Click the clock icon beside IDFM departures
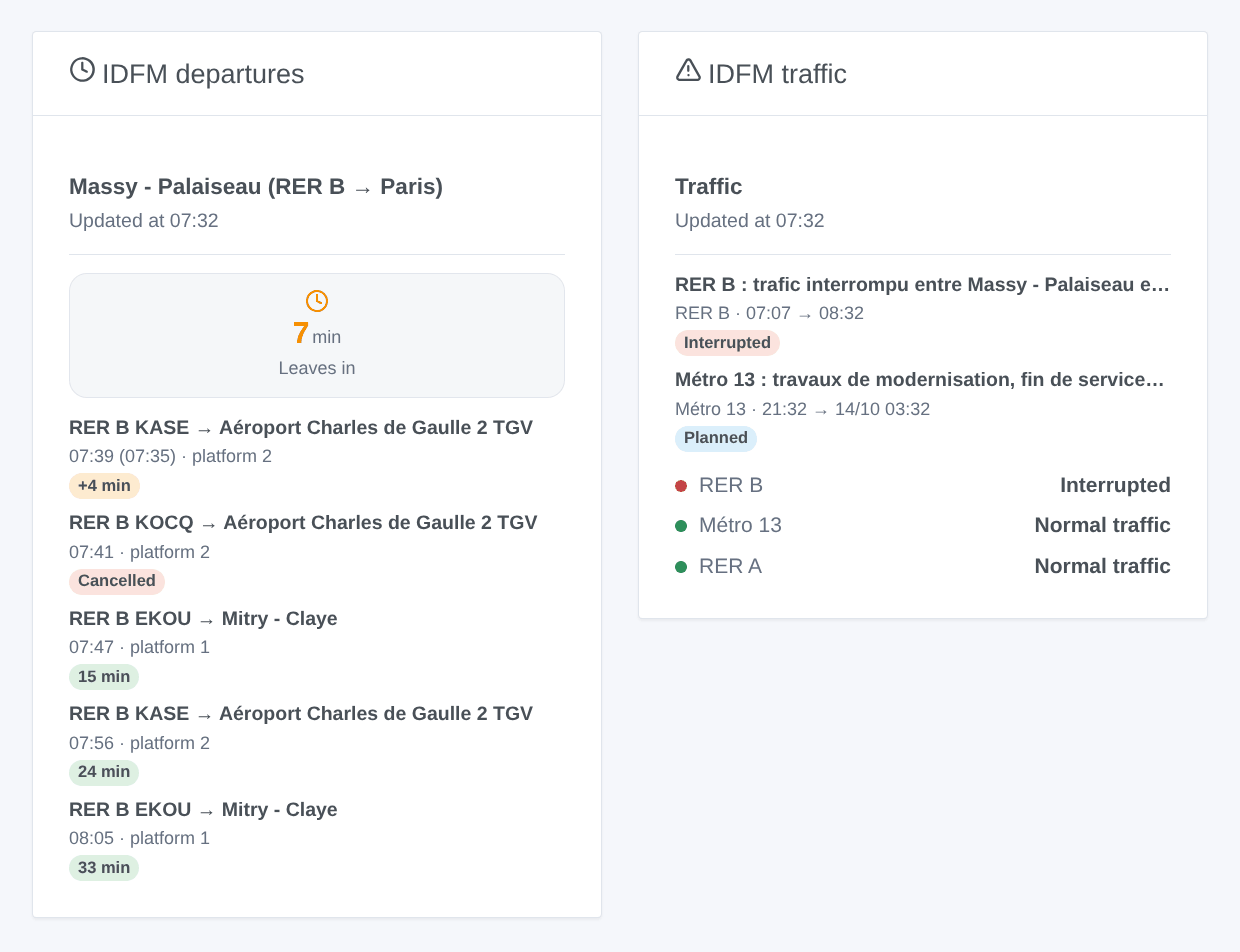 pyautogui.click(x=82, y=70)
